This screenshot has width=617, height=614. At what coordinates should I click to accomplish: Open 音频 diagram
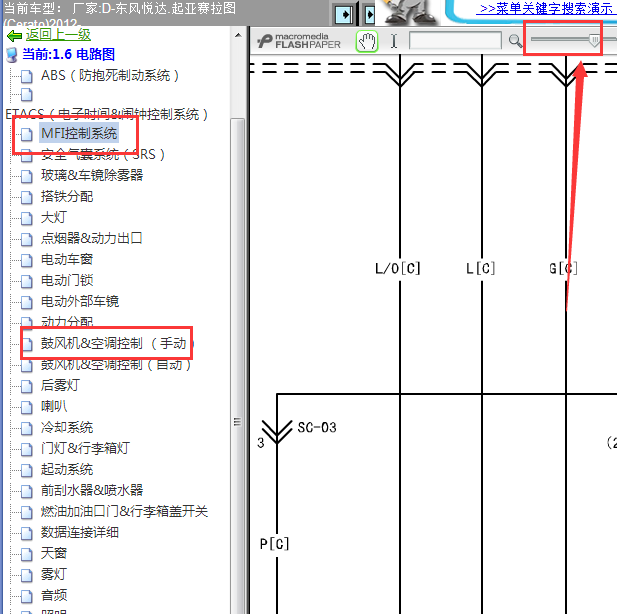(x=54, y=596)
